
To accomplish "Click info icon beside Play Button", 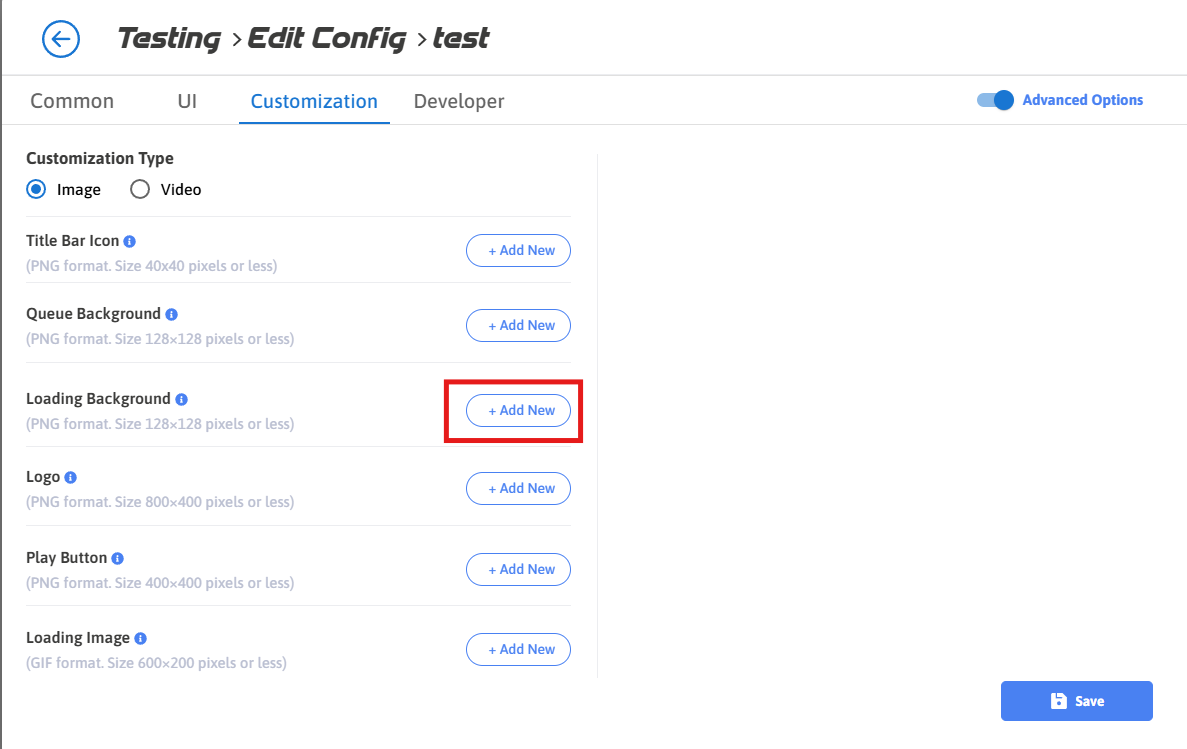I will click(x=117, y=559).
